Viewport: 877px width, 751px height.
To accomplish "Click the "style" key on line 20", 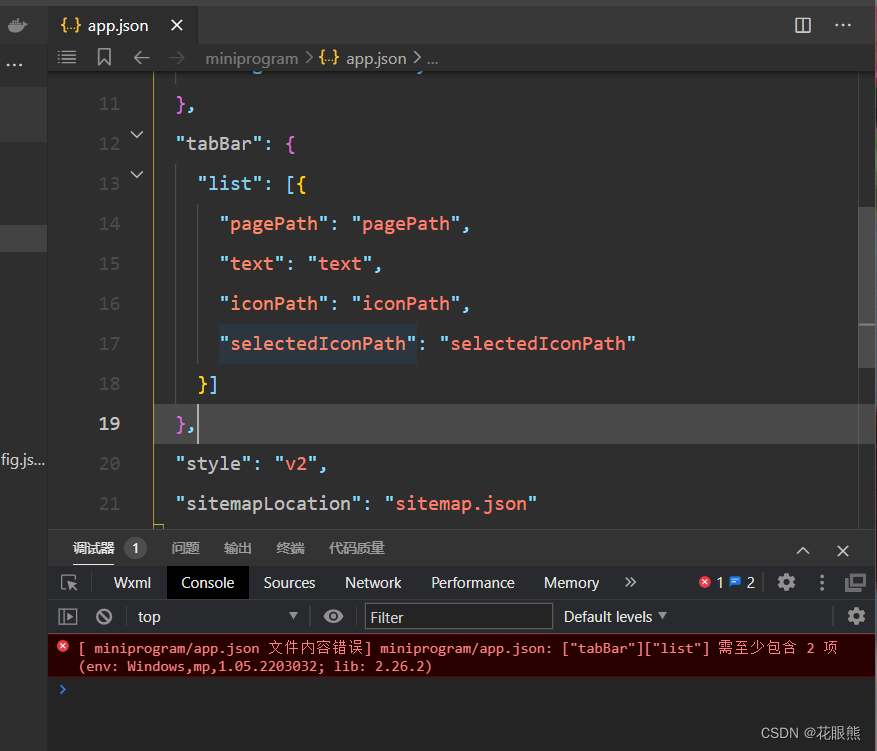I will (213, 464).
